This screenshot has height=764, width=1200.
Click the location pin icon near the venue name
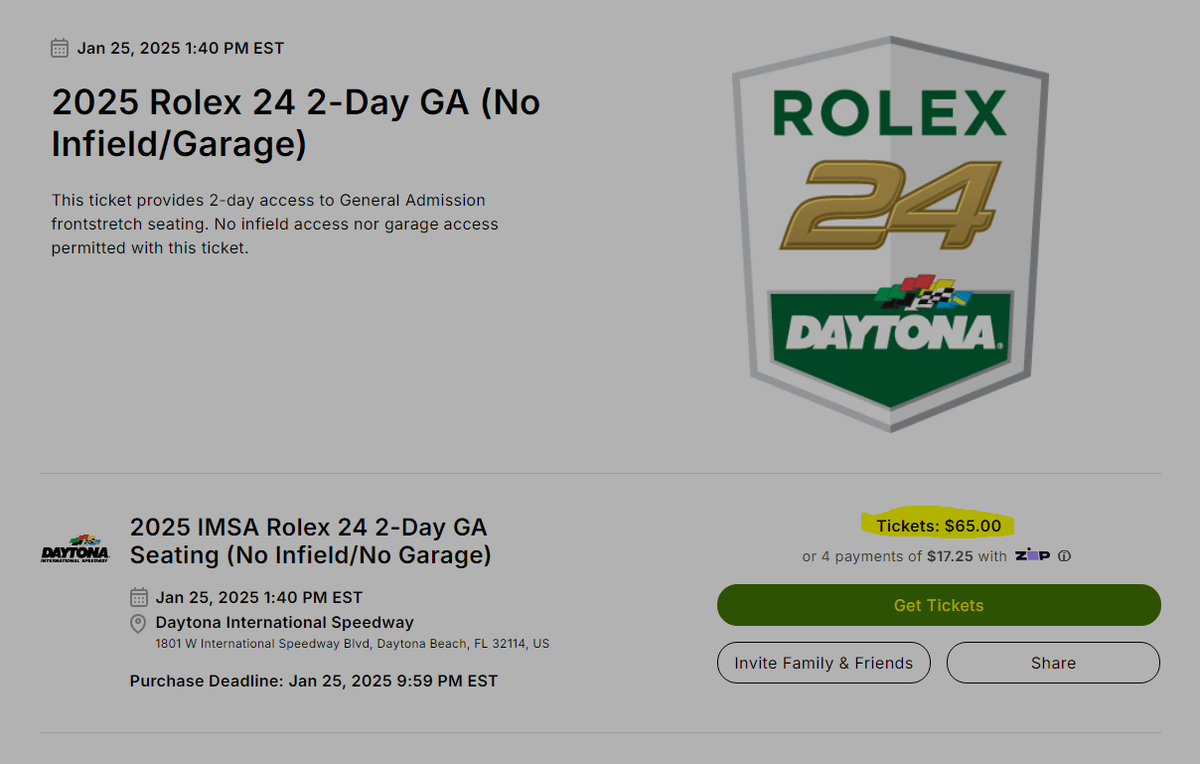(138, 624)
